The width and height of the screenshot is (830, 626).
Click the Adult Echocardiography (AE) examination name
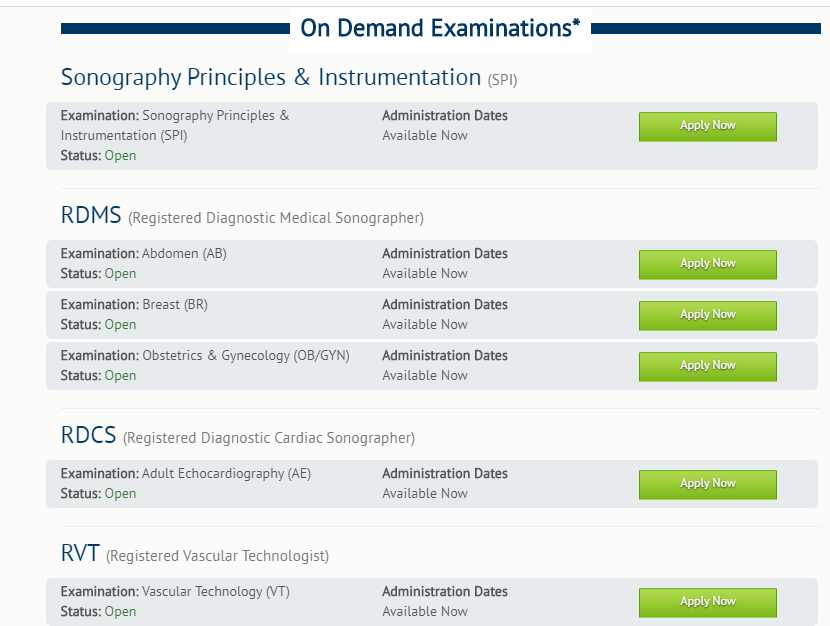point(226,474)
